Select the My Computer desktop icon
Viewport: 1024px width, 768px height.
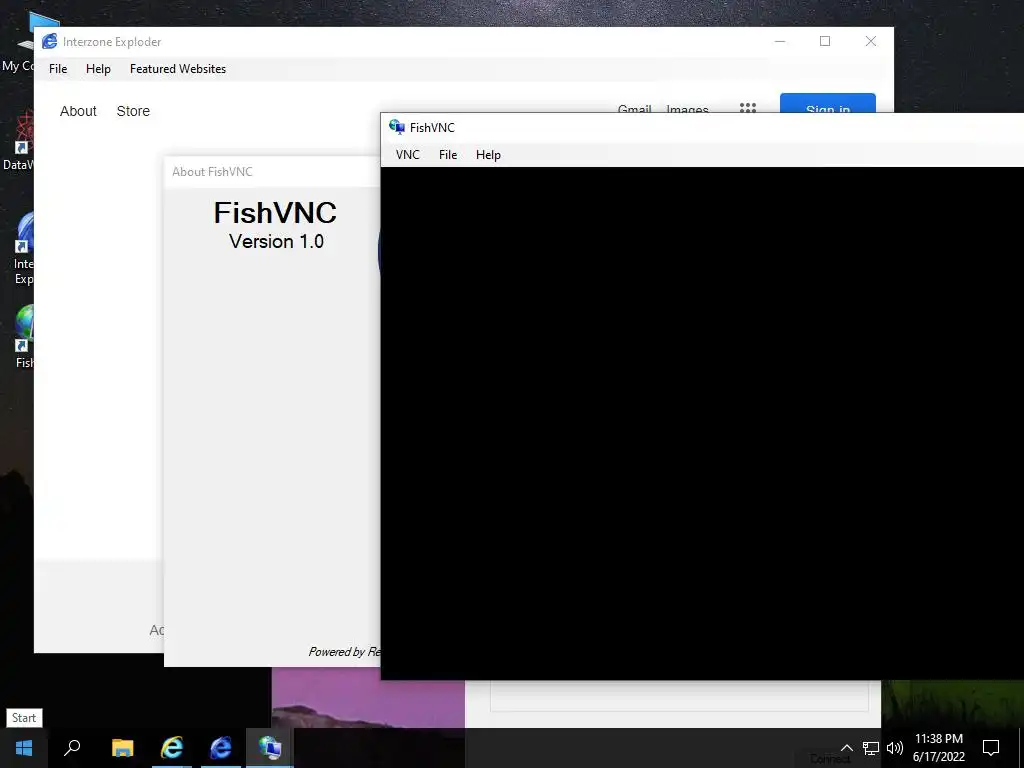18,44
